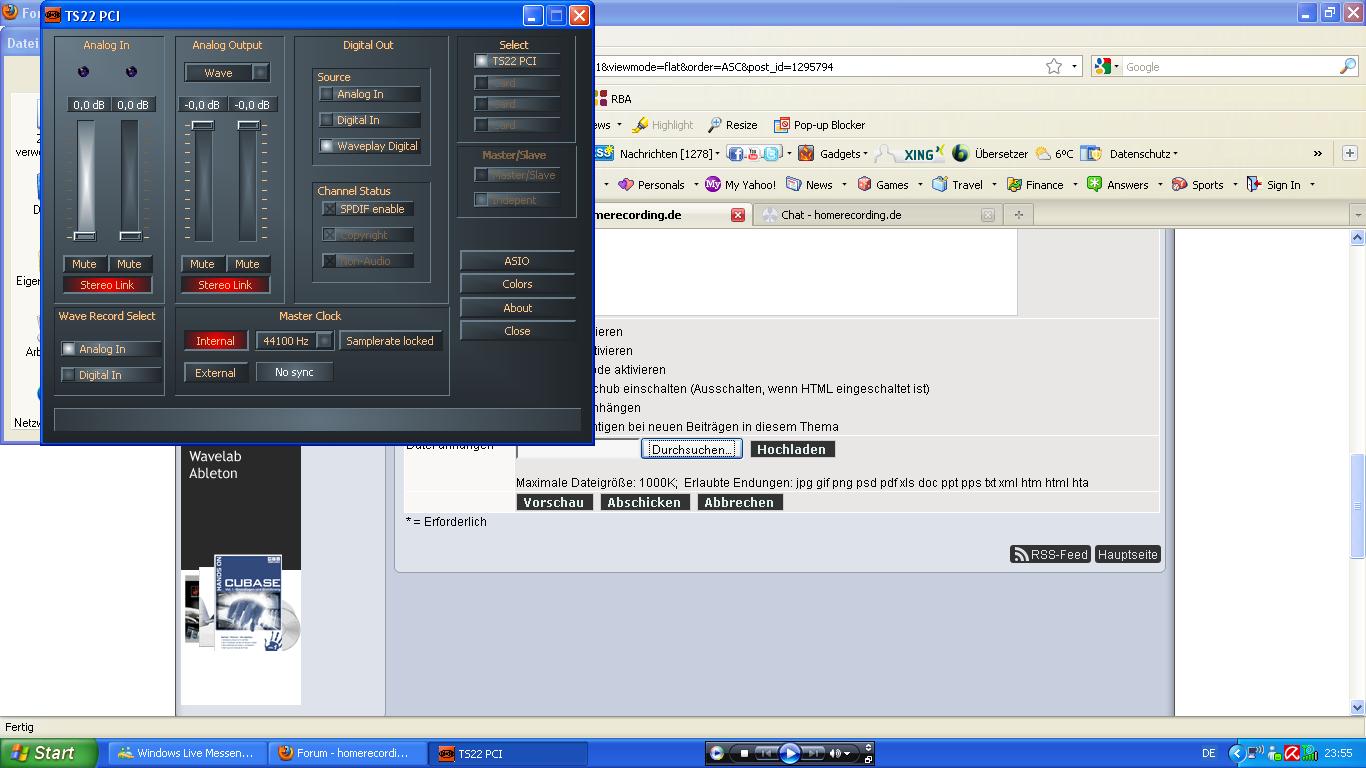Viewport: 1366px width, 768px height.
Task: Click the Sports icon in Yahoo toolbar
Action: [1179, 184]
